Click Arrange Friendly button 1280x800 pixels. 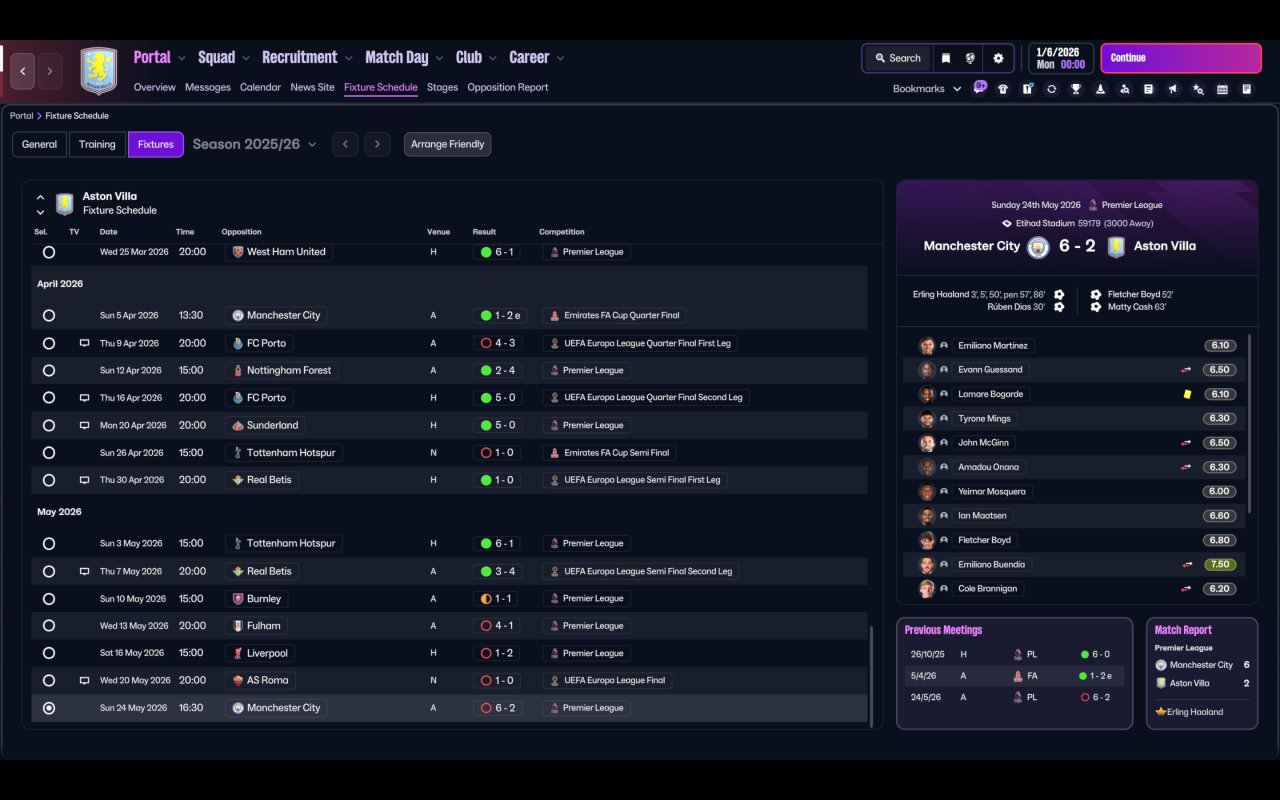click(447, 144)
